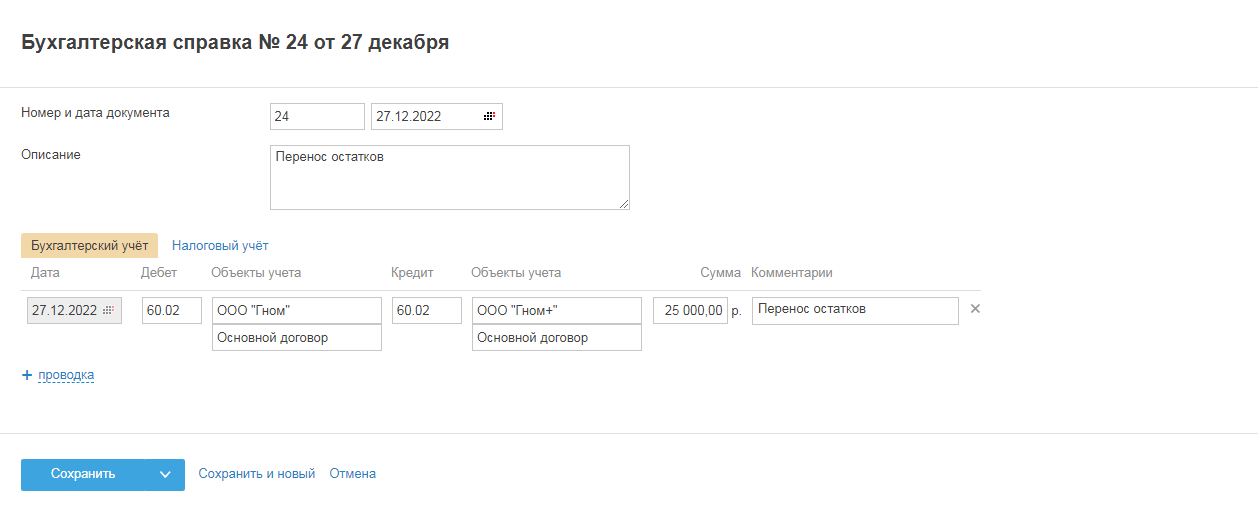Click the Отмена link
Image resolution: width=1258 pixels, height=516 pixels.
point(352,474)
